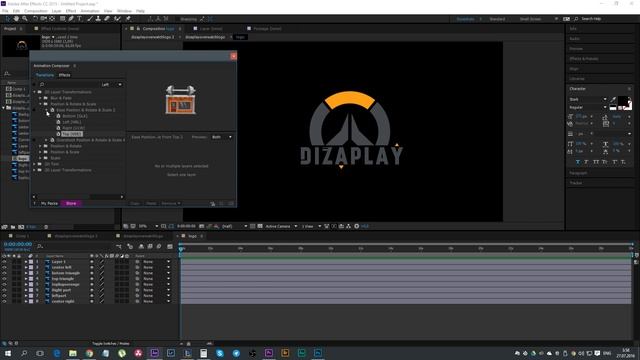Click the Animation Composer horizontal scrollbar
This screenshot has width=640, height=360.
(78, 197)
